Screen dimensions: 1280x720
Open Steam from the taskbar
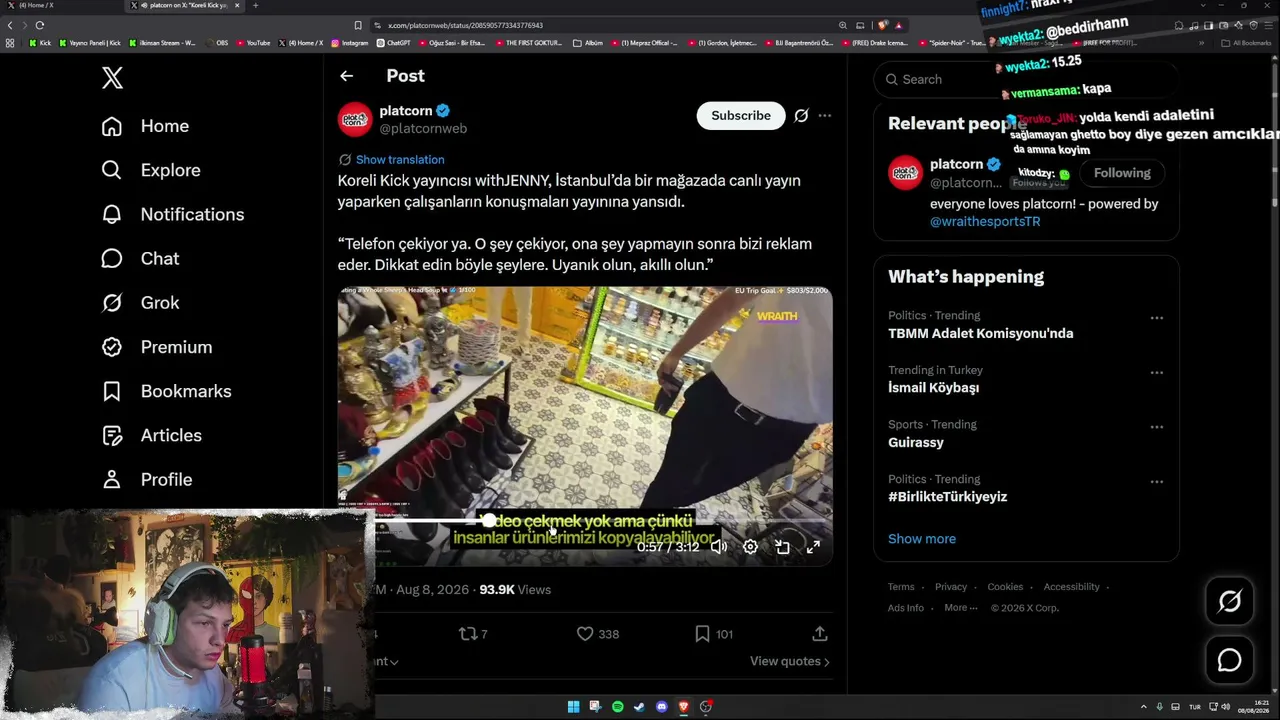(x=639, y=707)
